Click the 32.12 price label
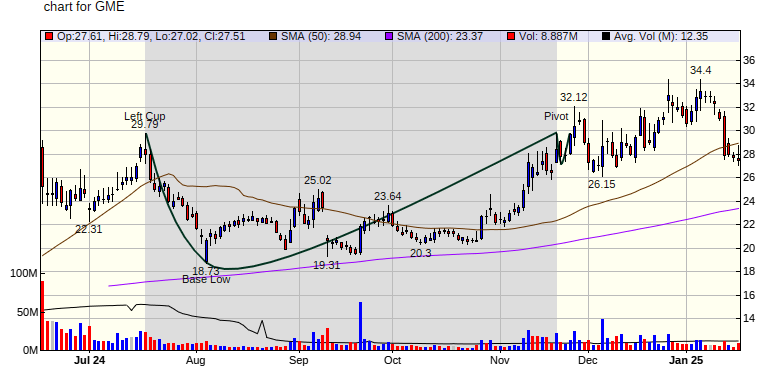Image resolution: width=780 pixels, height=376 pixels. click(x=574, y=97)
